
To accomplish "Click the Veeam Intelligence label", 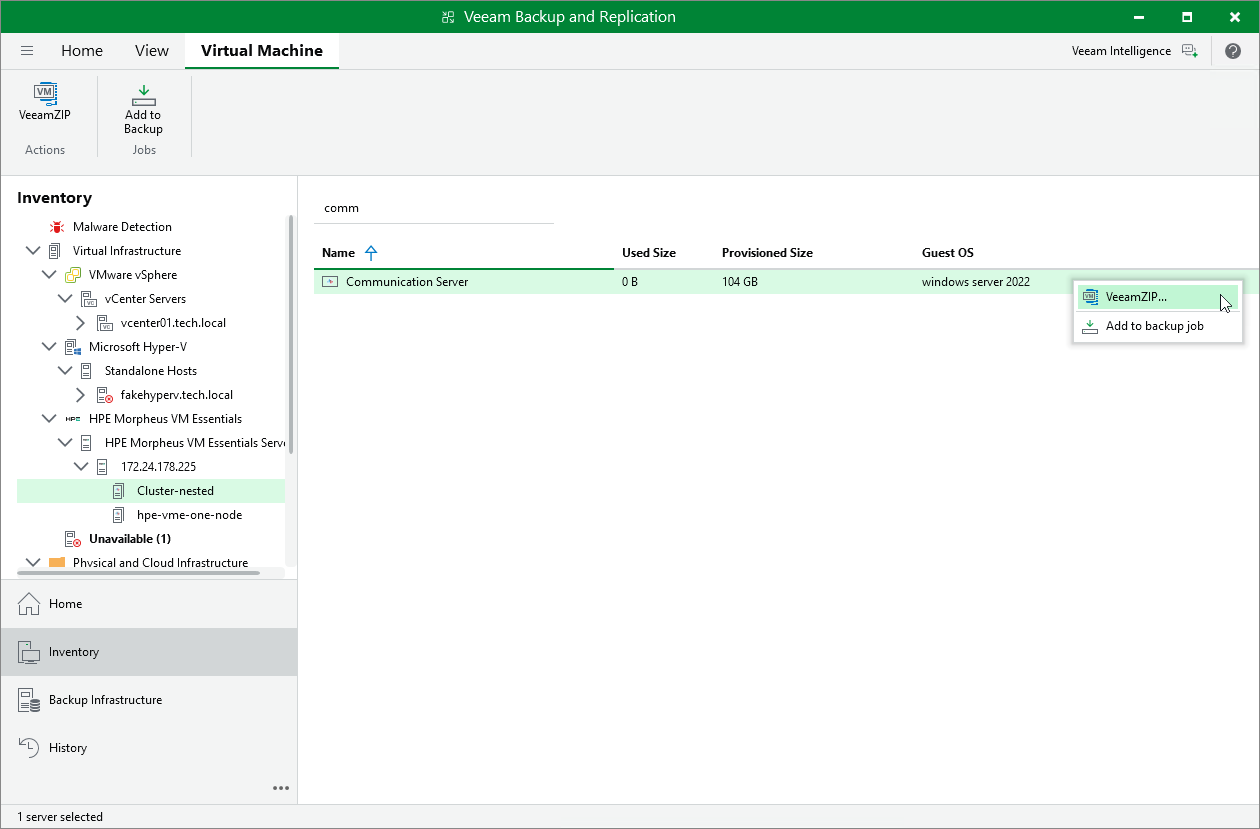I will [1121, 51].
